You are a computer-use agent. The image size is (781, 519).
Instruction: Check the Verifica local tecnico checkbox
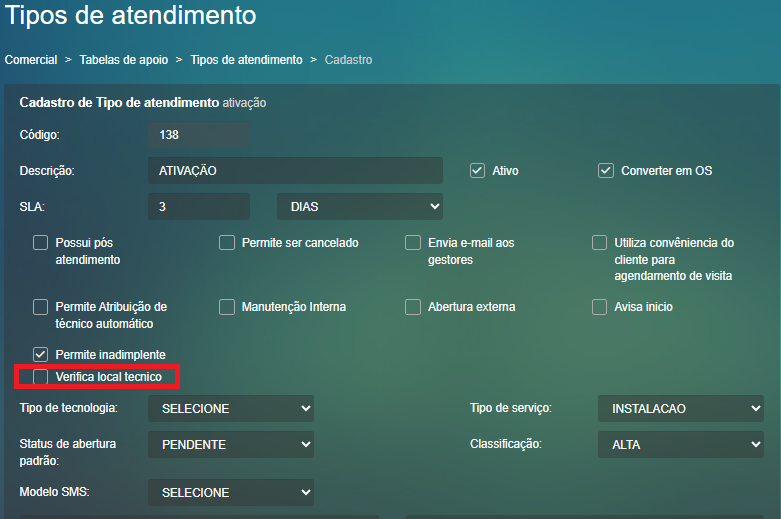(x=40, y=377)
